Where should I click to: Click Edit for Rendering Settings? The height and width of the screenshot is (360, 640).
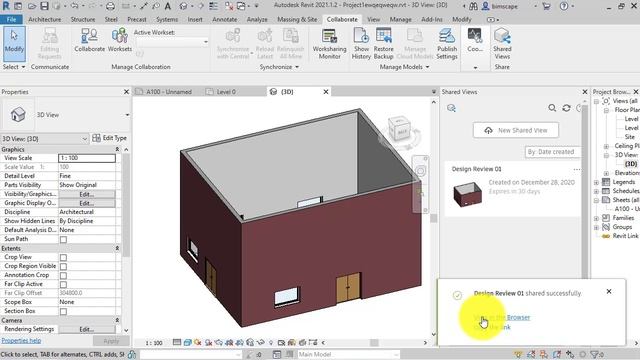87,329
